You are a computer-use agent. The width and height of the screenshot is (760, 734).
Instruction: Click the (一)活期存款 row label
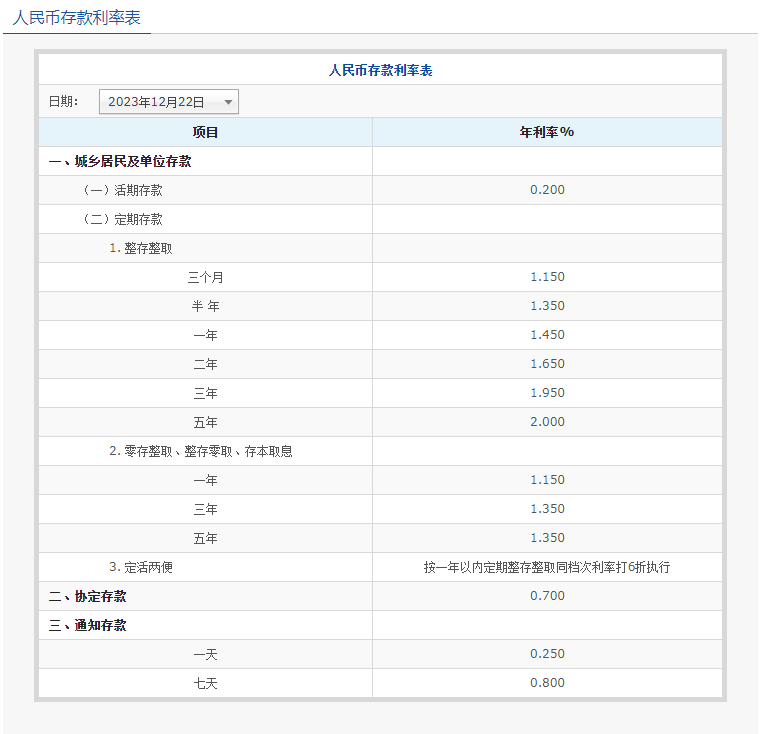tap(123, 190)
